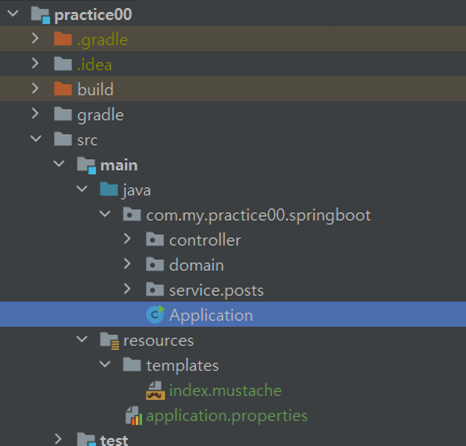Expand the build folder

35,88
